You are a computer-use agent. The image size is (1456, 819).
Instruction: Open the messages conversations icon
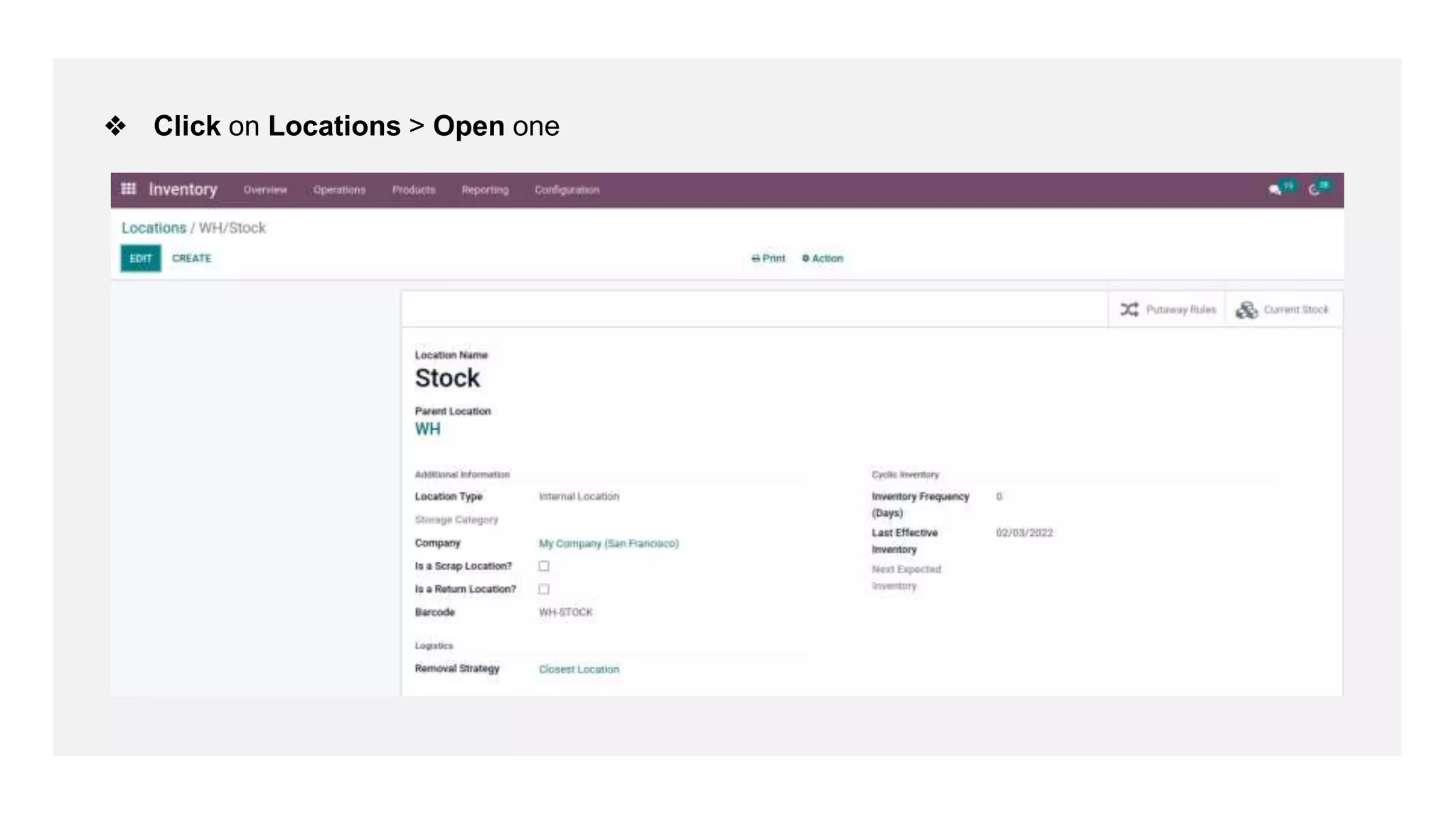(x=1275, y=190)
